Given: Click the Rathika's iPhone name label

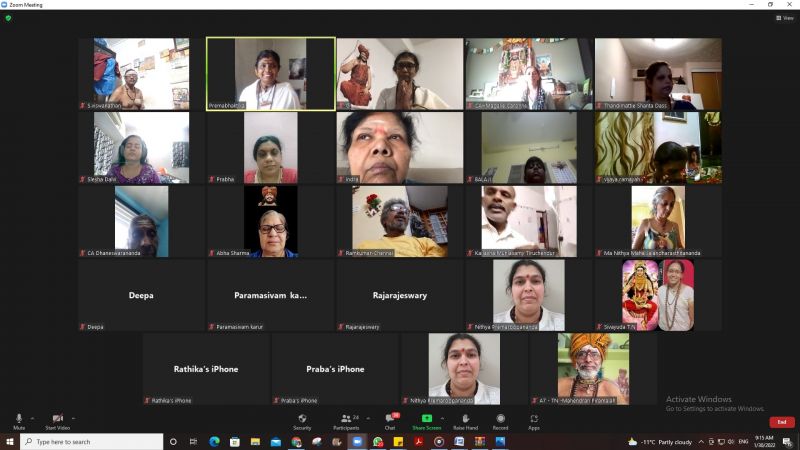Looking at the screenshot, I should pos(171,401).
